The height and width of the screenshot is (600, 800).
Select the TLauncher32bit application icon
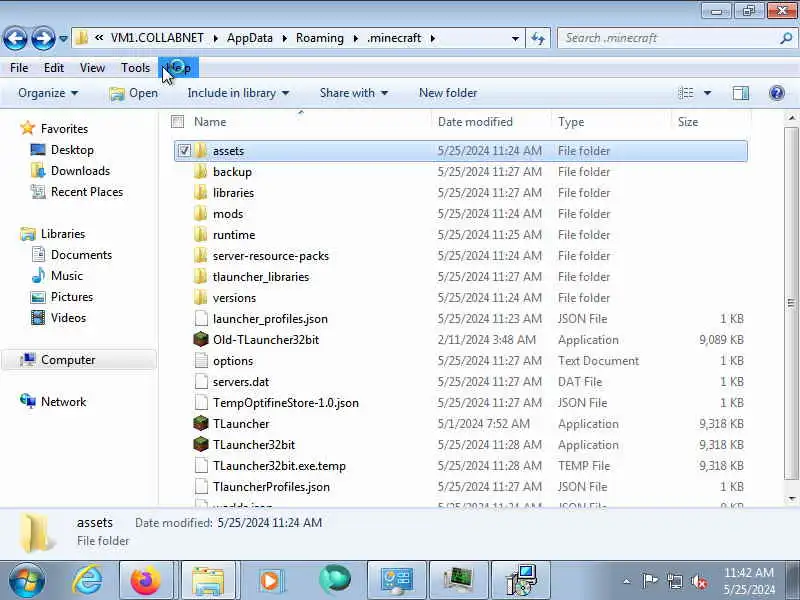click(x=201, y=444)
